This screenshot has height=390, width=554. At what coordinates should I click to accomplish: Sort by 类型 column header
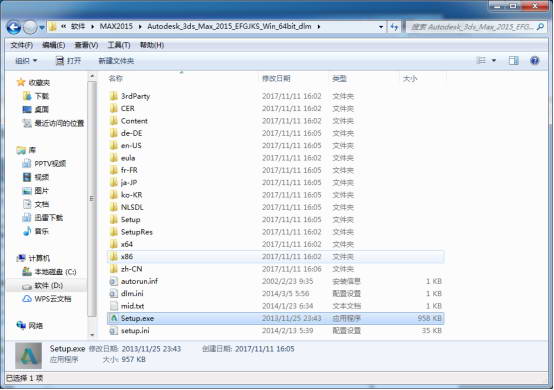click(x=340, y=78)
